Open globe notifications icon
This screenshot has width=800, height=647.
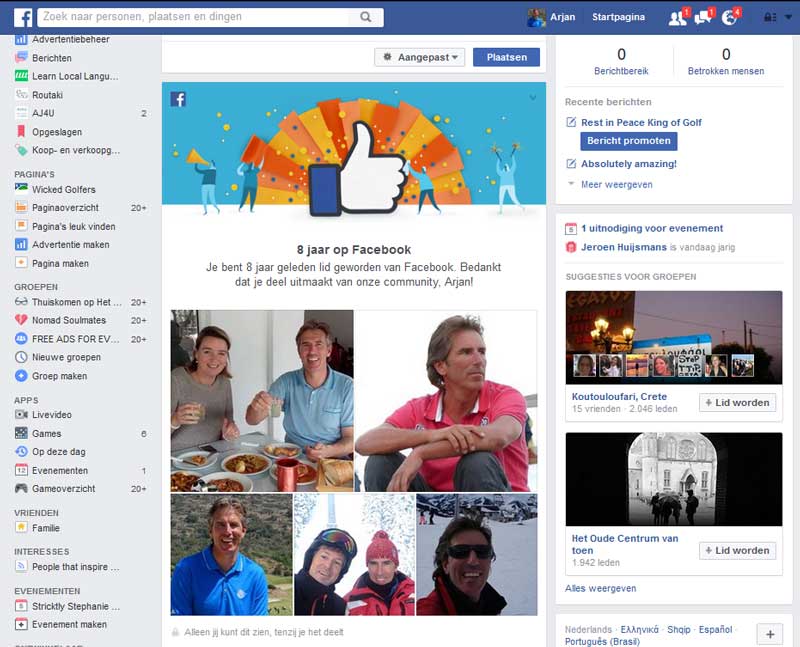point(730,18)
